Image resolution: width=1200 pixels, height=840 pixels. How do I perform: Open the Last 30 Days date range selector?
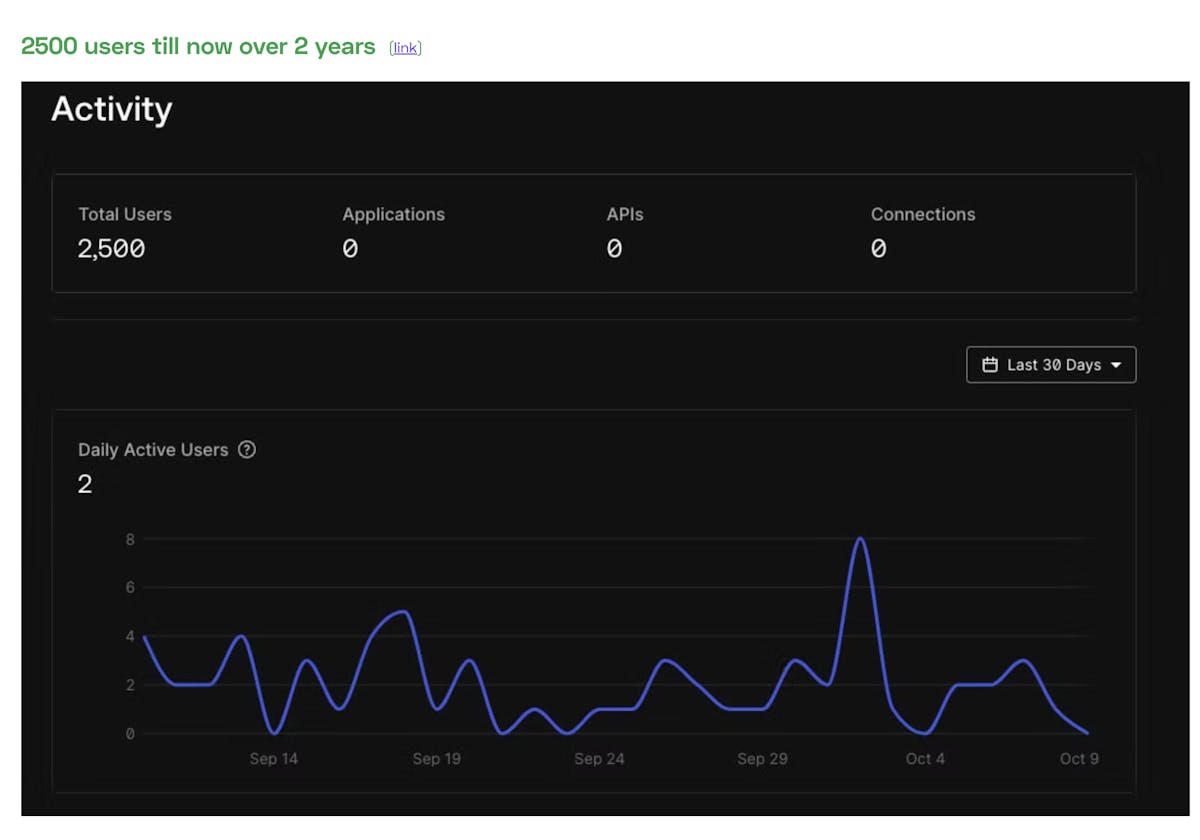(1052, 365)
